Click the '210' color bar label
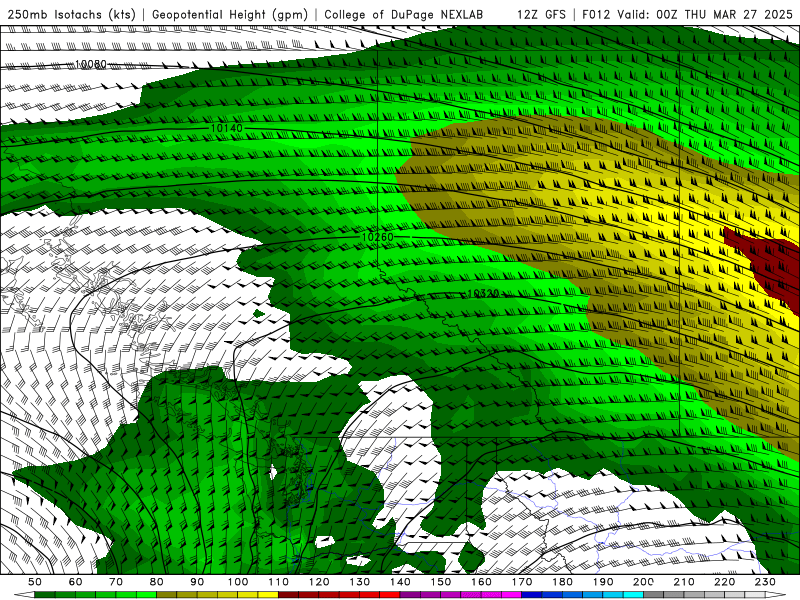The image size is (800, 600). pos(684,582)
